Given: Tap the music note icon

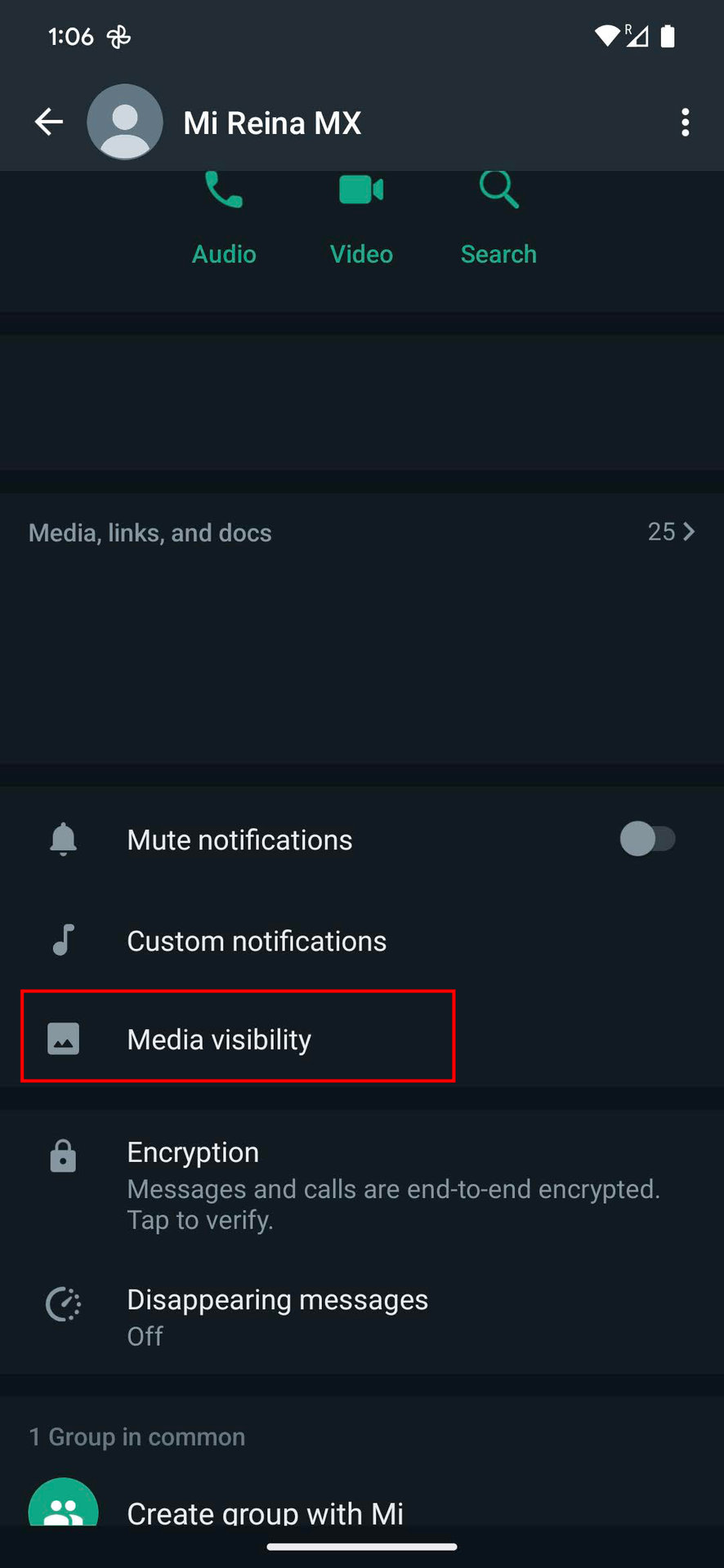Looking at the screenshot, I should click(x=63, y=940).
